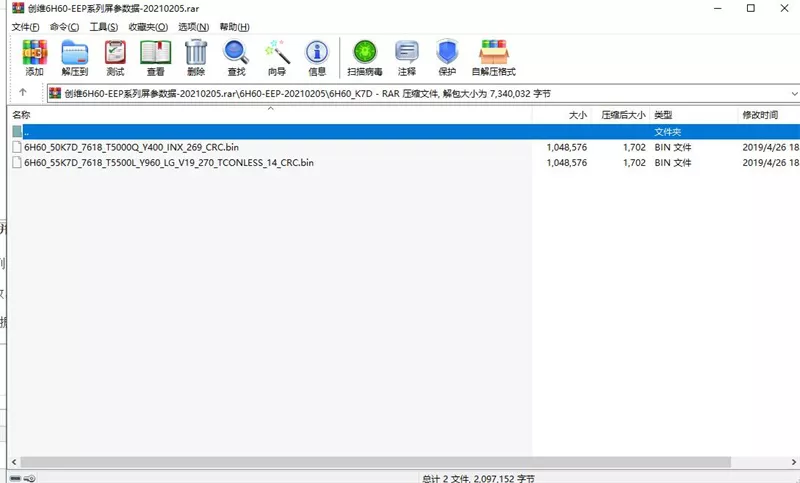Open the Favorites (收藏夹) menu
This screenshot has height=483, width=800.
tap(148, 27)
